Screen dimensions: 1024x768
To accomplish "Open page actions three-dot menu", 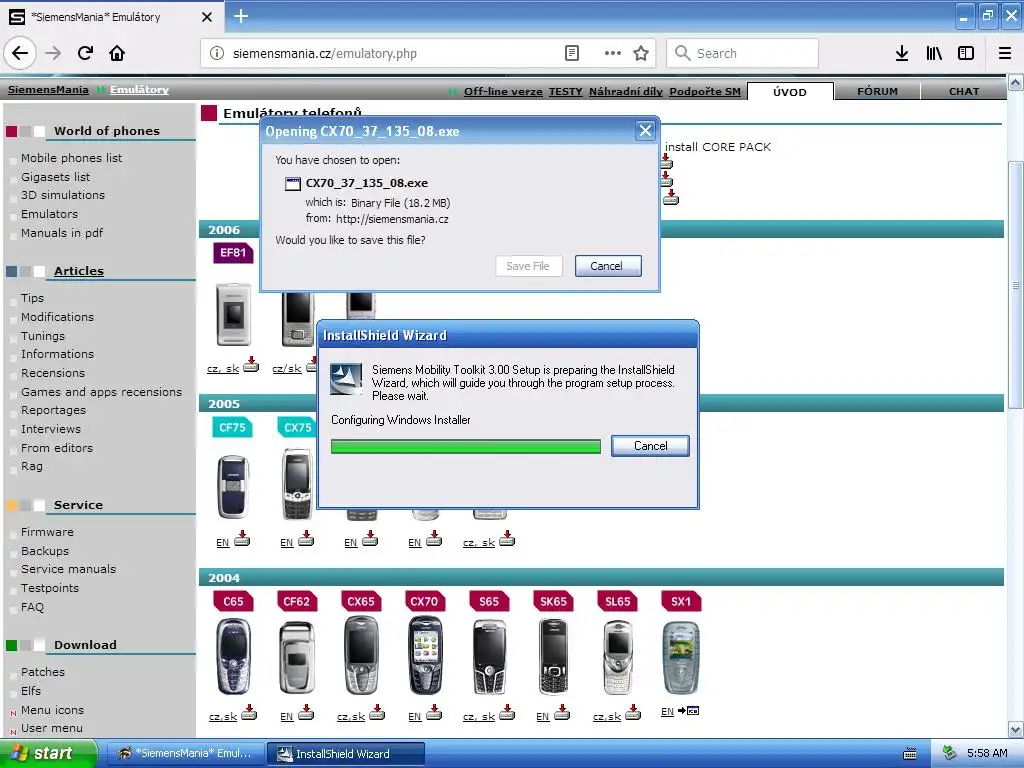I will [x=613, y=54].
